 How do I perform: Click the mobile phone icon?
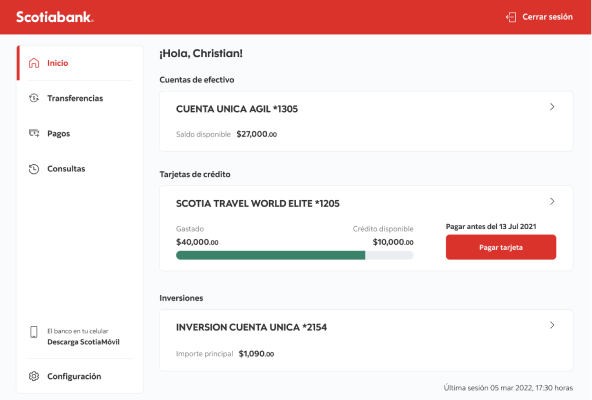(x=34, y=332)
